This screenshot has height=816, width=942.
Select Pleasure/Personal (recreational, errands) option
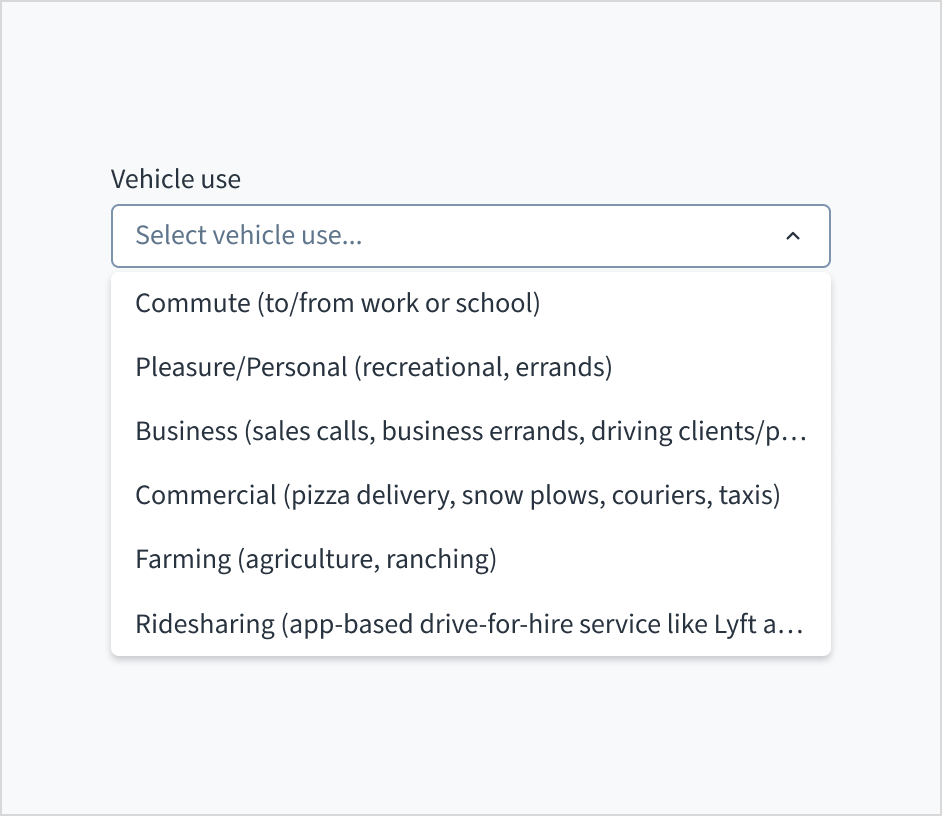[x=374, y=367]
